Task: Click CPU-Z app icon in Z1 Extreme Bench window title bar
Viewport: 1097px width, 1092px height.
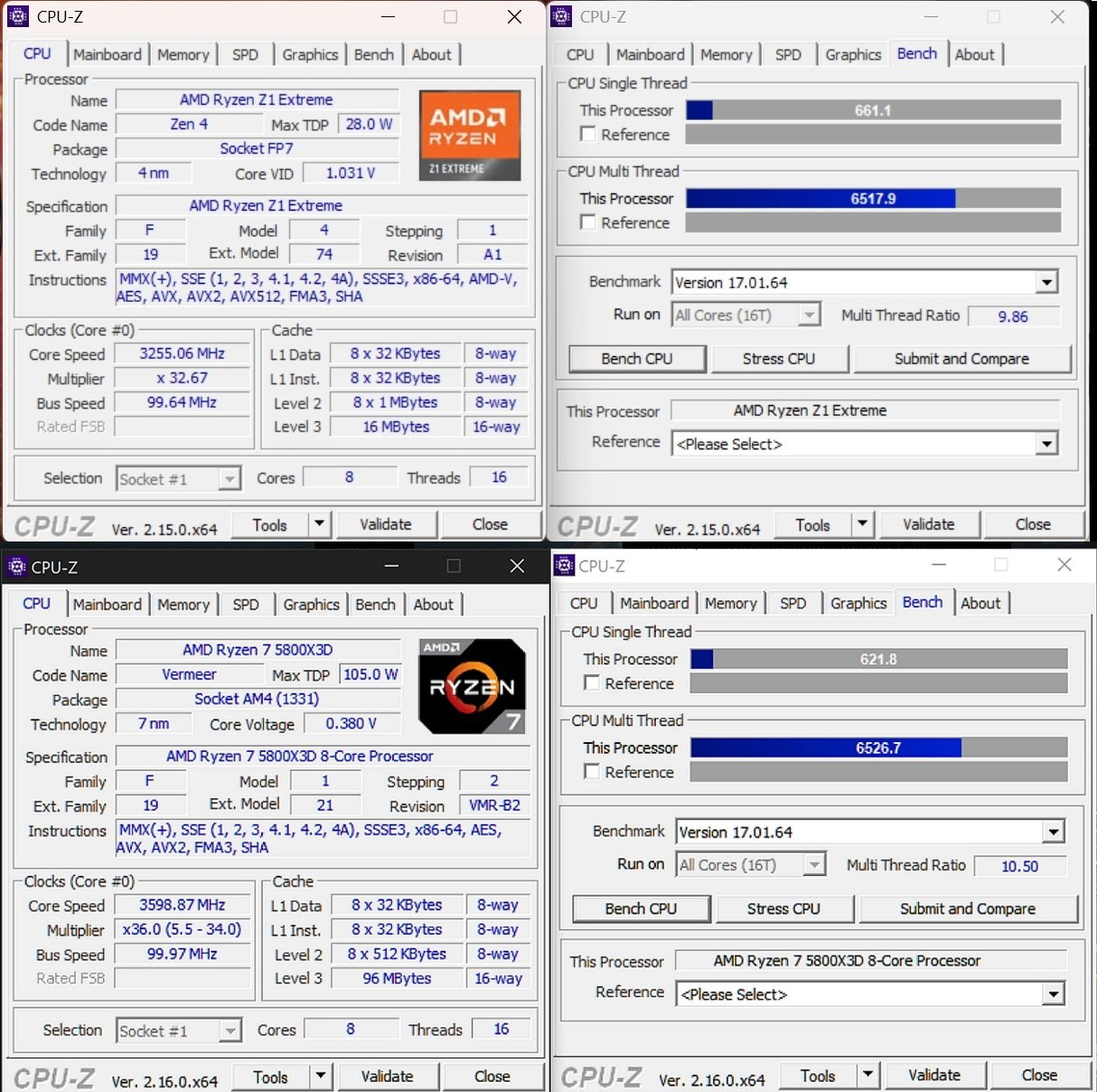Action: click(x=561, y=16)
